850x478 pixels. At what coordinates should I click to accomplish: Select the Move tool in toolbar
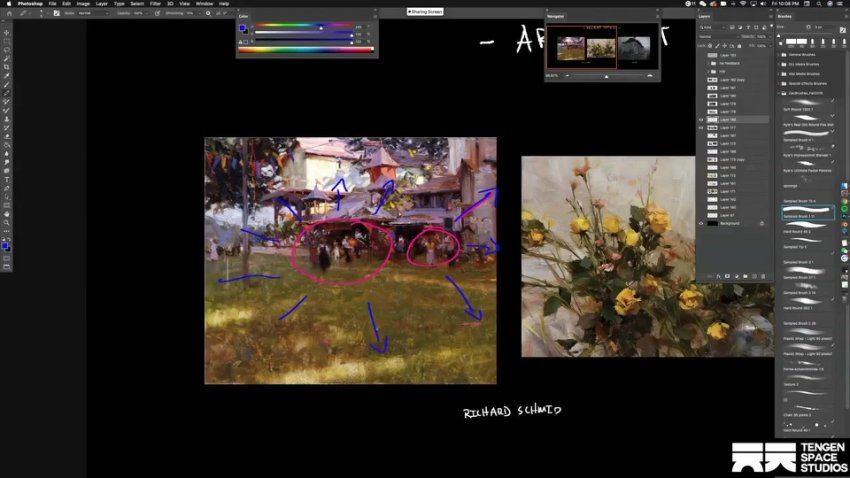[7, 31]
